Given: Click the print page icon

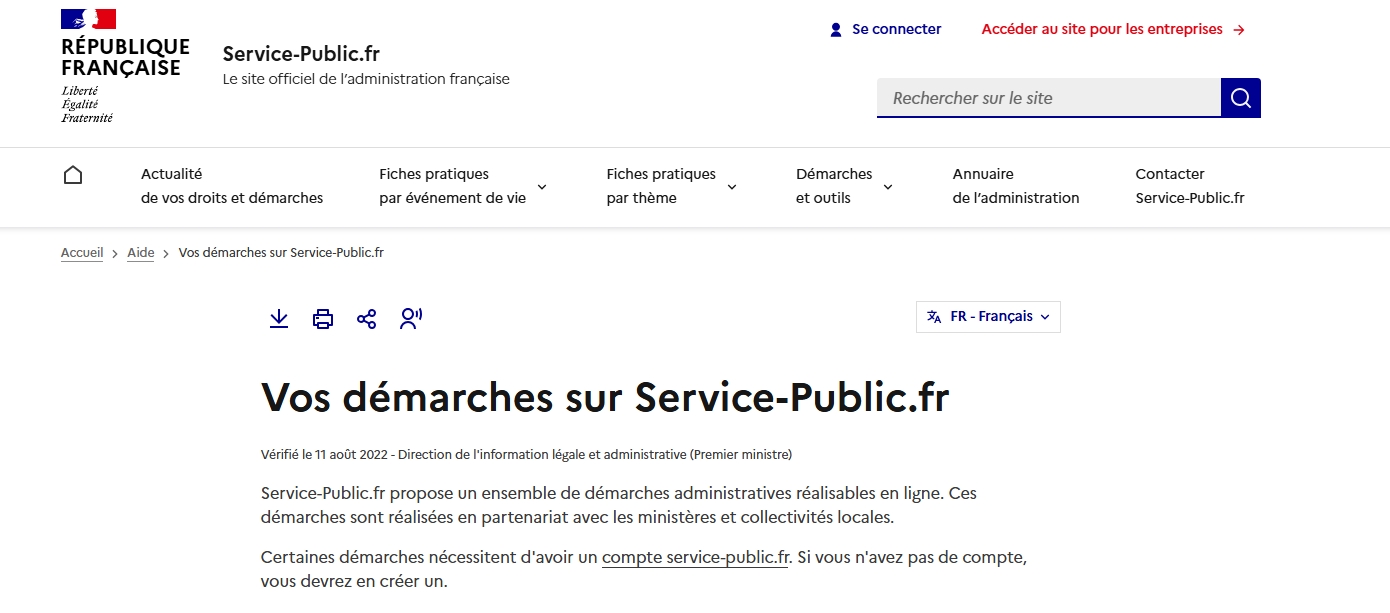Looking at the screenshot, I should point(323,319).
